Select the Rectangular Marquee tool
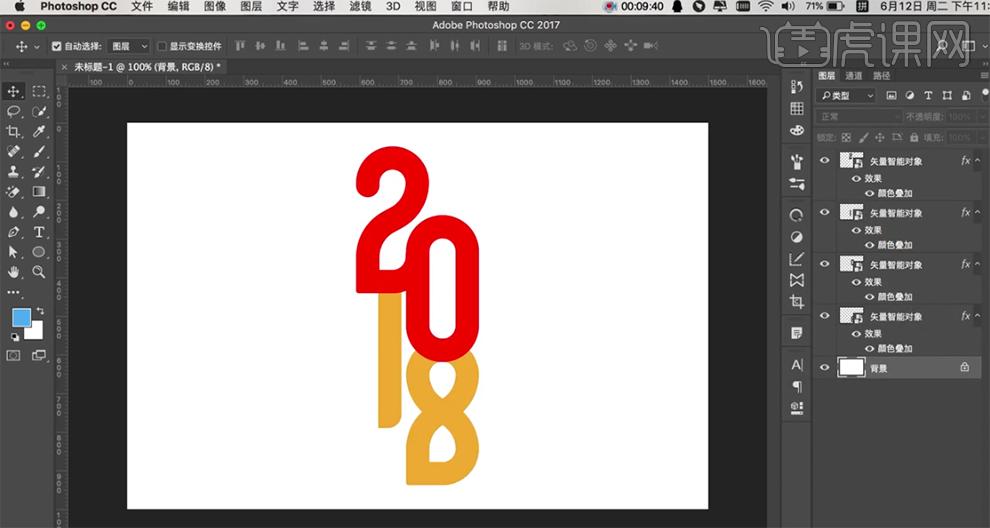The width and height of the screenshot is (990, 528). (x=39, y=92)
